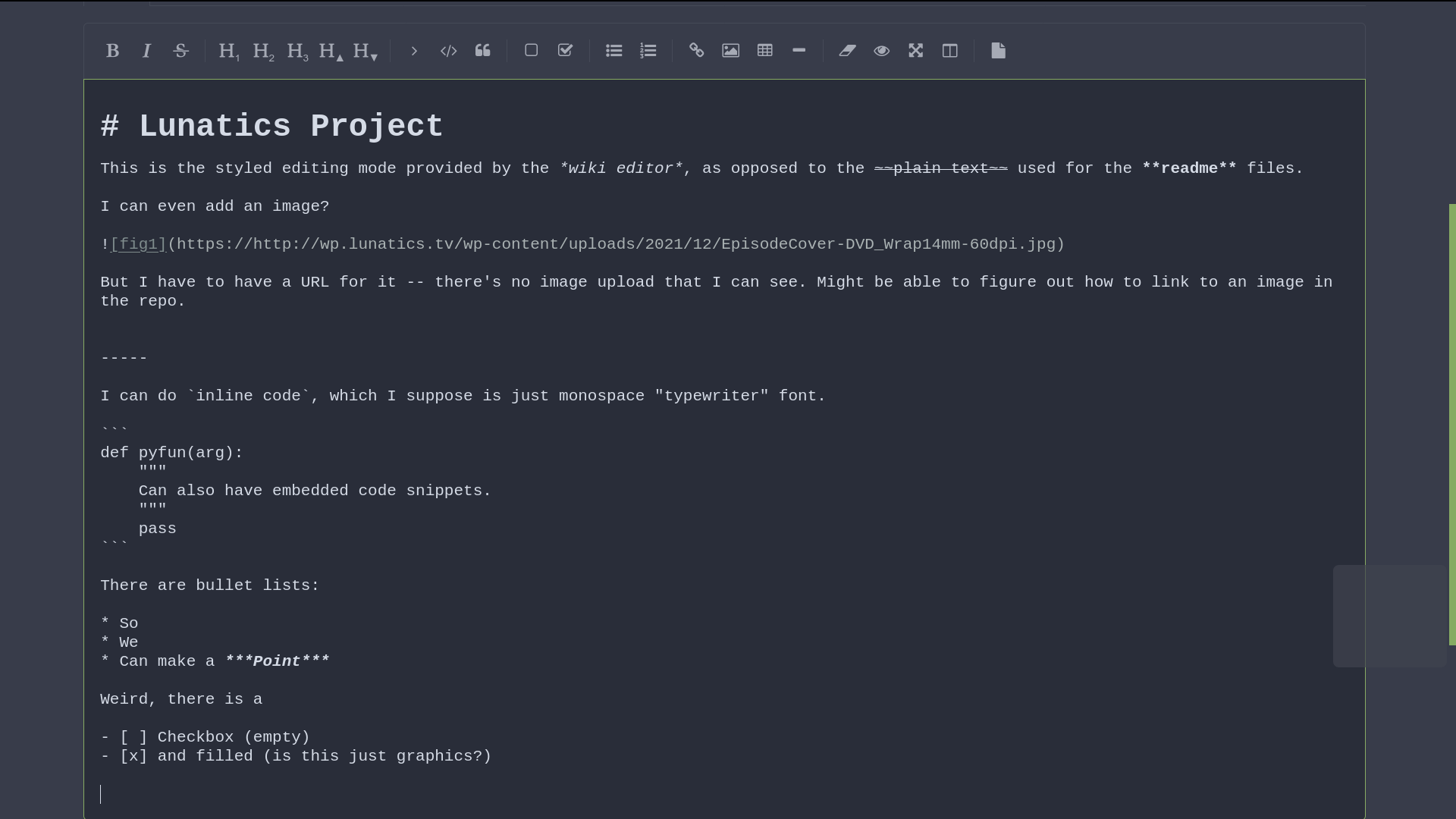
Task: Insert a link with chain icon
Action: (696, 51)
